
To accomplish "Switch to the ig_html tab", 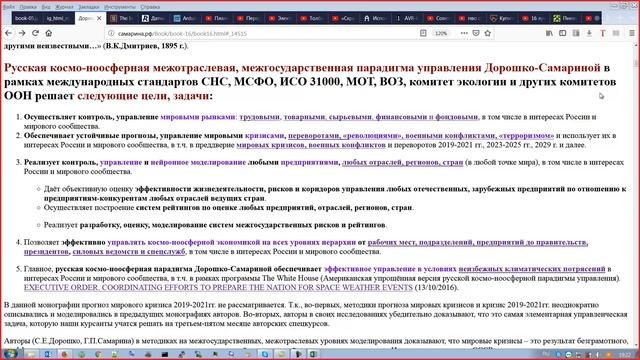I will pyautogui.click(x=58, y=18).
